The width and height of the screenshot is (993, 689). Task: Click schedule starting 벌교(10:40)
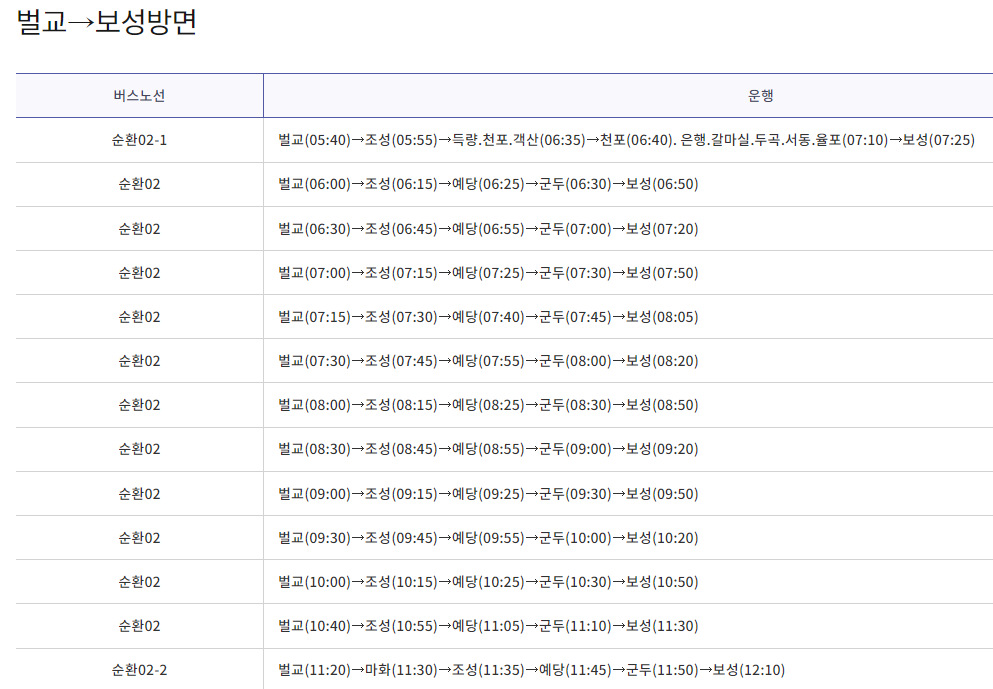[x=488, y=626]
